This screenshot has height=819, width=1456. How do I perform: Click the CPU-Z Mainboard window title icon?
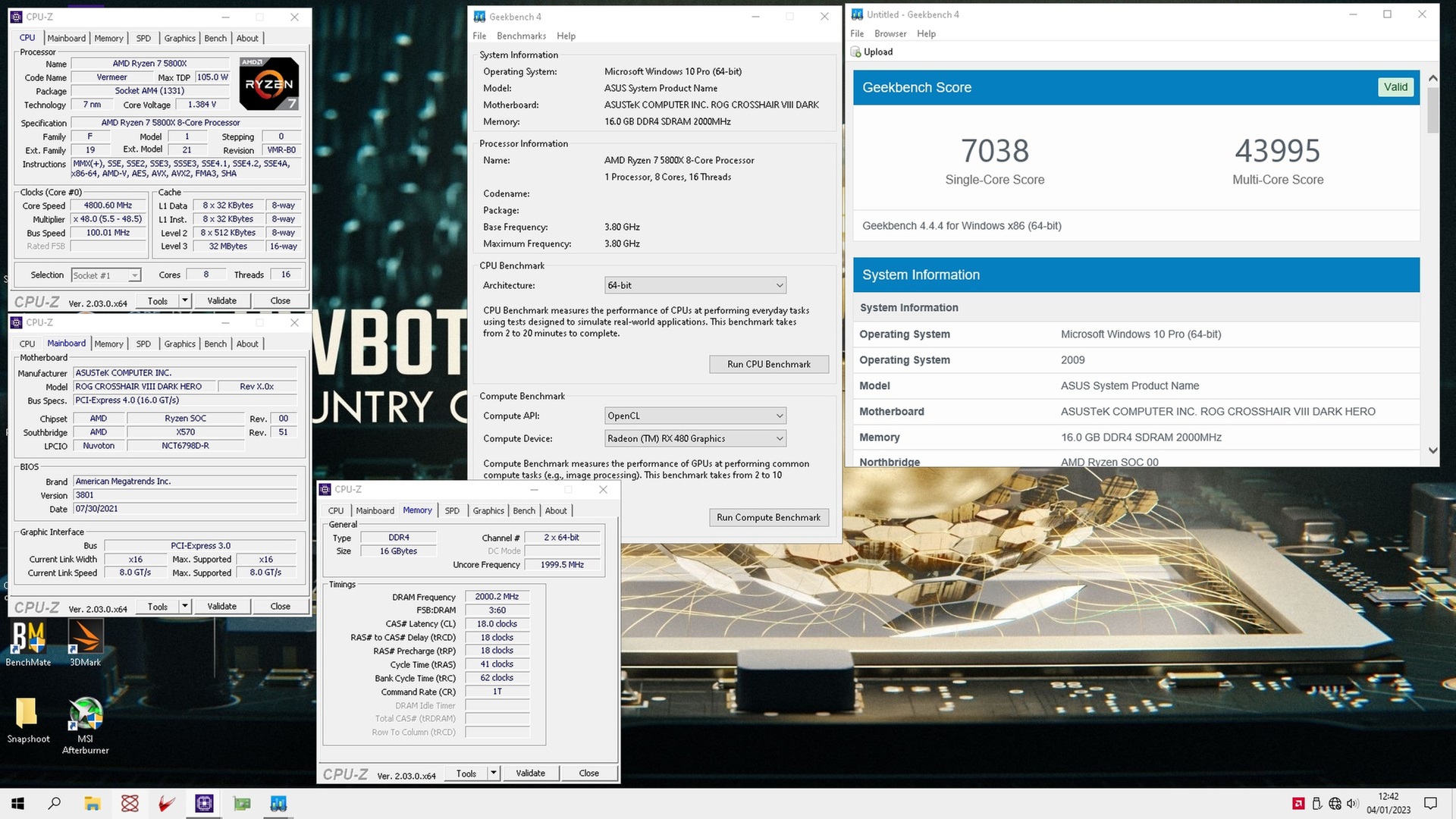click(x=17, y=322)
